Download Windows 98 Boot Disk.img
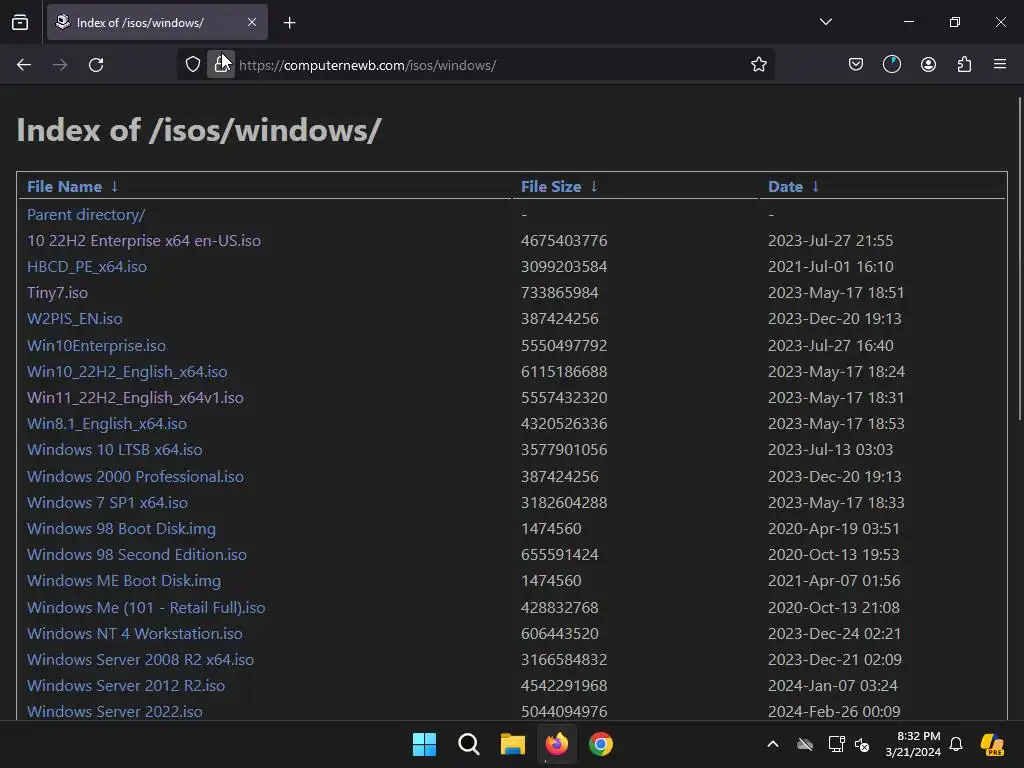The image size is (1024, 768). click(121, 528)
